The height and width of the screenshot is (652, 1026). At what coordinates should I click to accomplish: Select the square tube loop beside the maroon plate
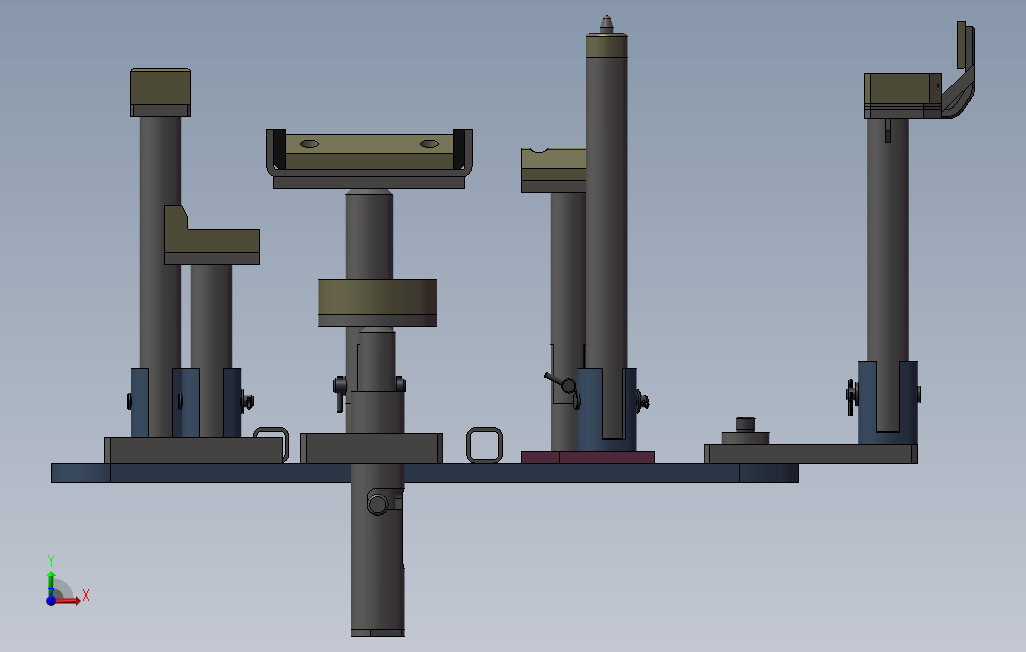tap(484, 445)
